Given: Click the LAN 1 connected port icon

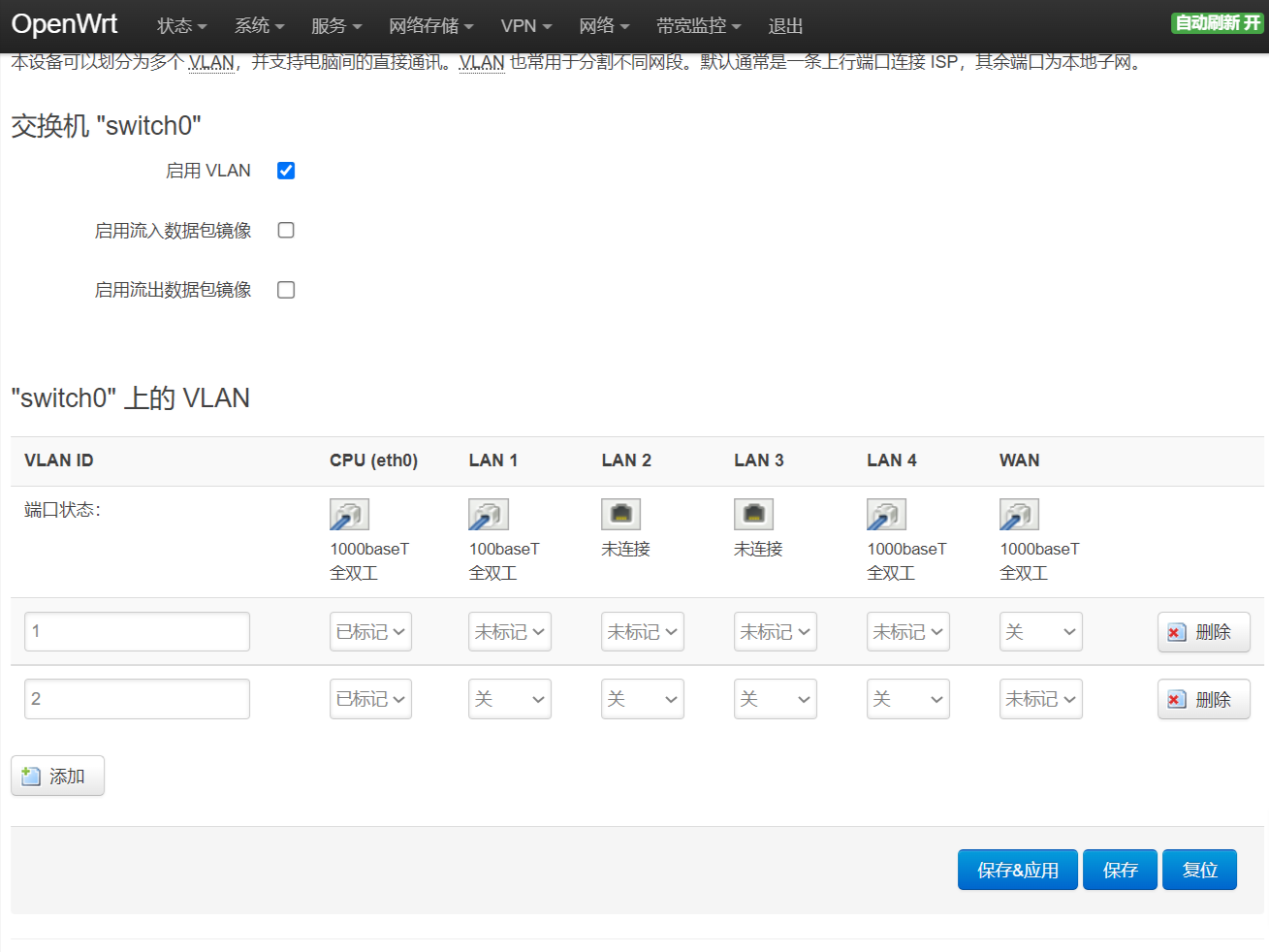Looking at the screenshot, I should (488, 514).
